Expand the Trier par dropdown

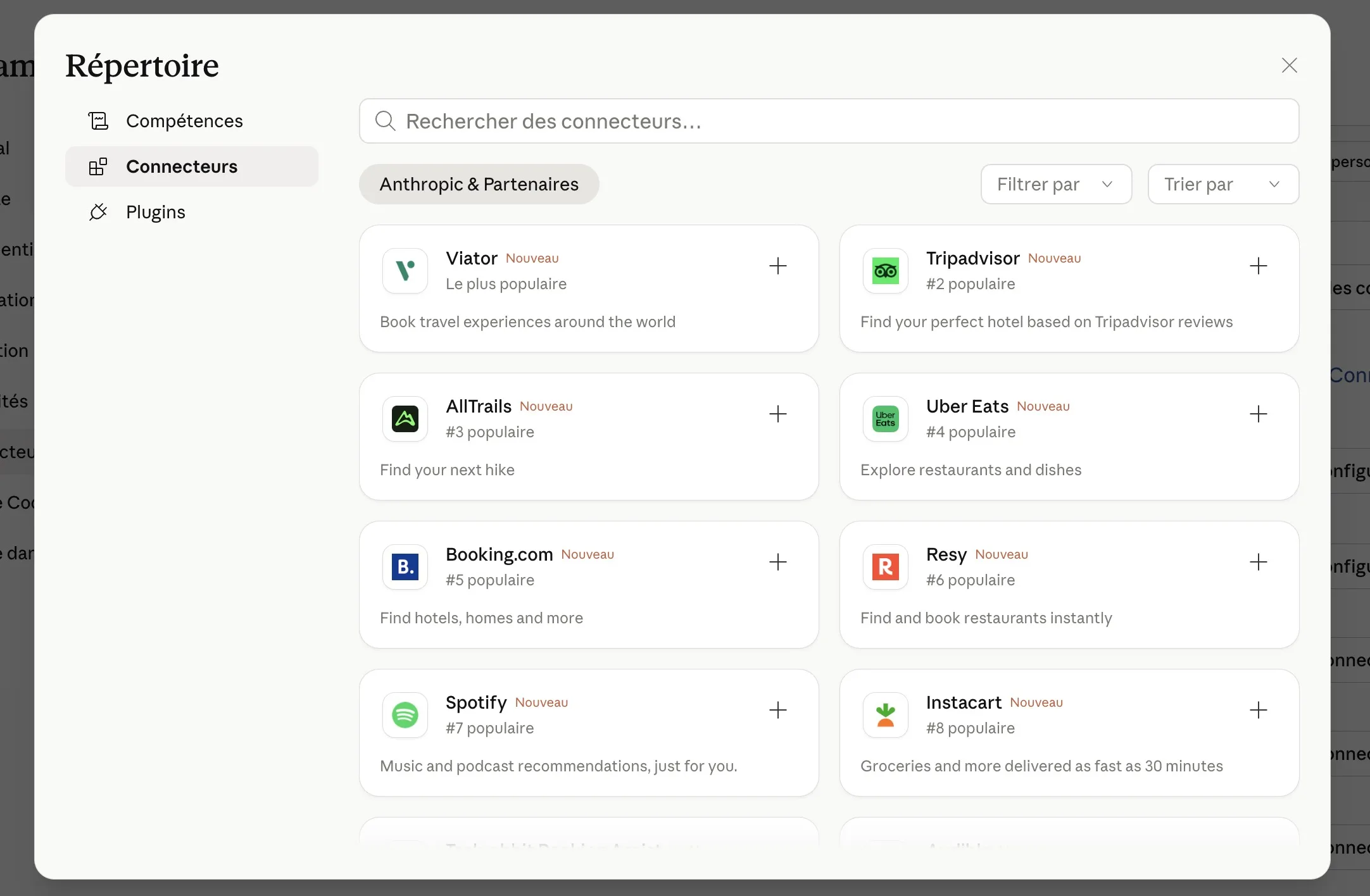1223,184
